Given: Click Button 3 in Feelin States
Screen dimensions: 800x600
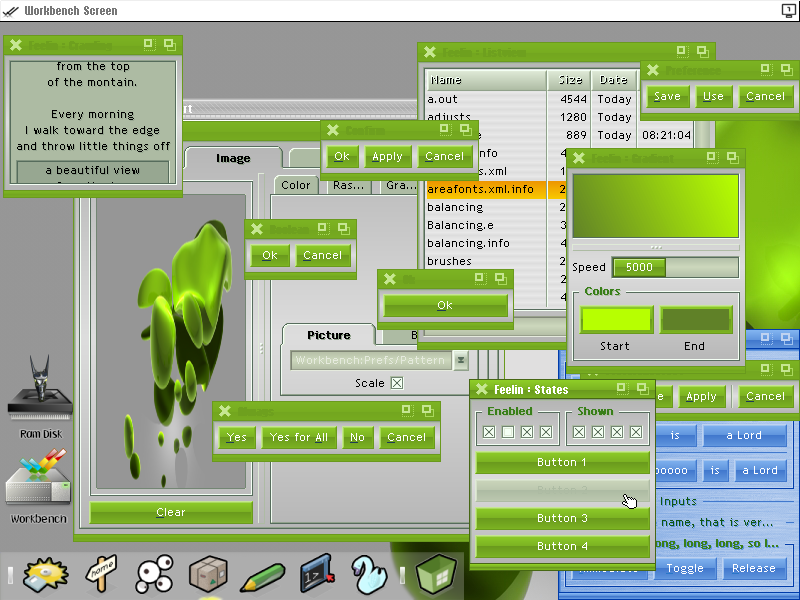Looking at the screenshot, I should coord(562,518).
